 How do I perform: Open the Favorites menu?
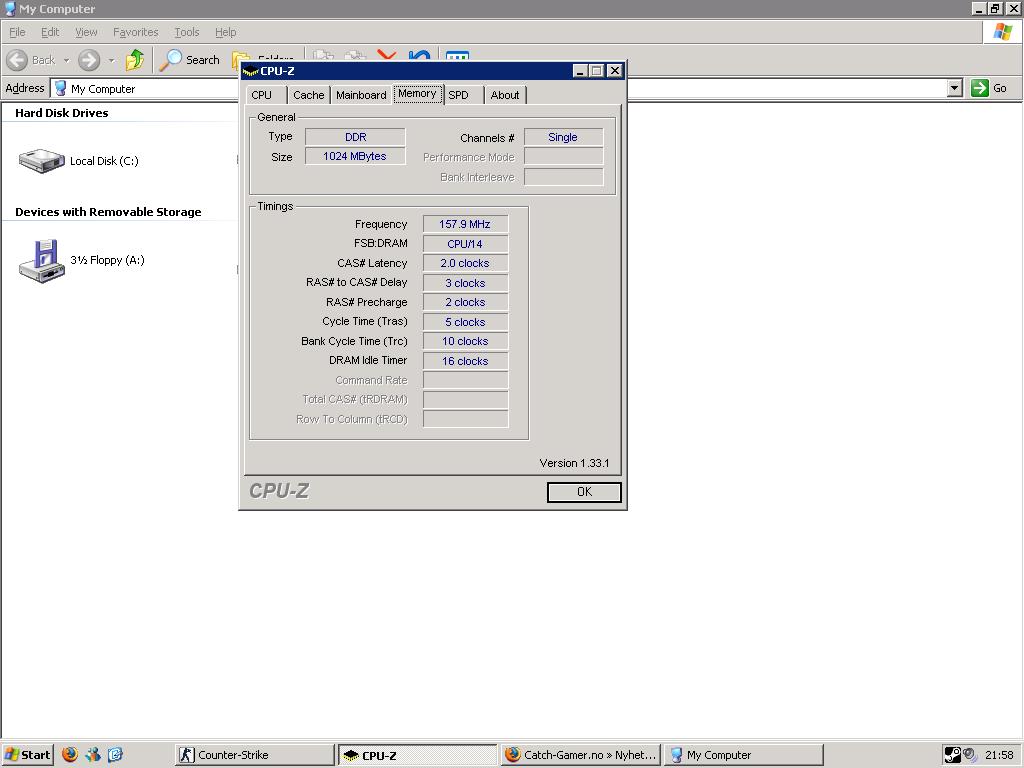tap(135, 32)
